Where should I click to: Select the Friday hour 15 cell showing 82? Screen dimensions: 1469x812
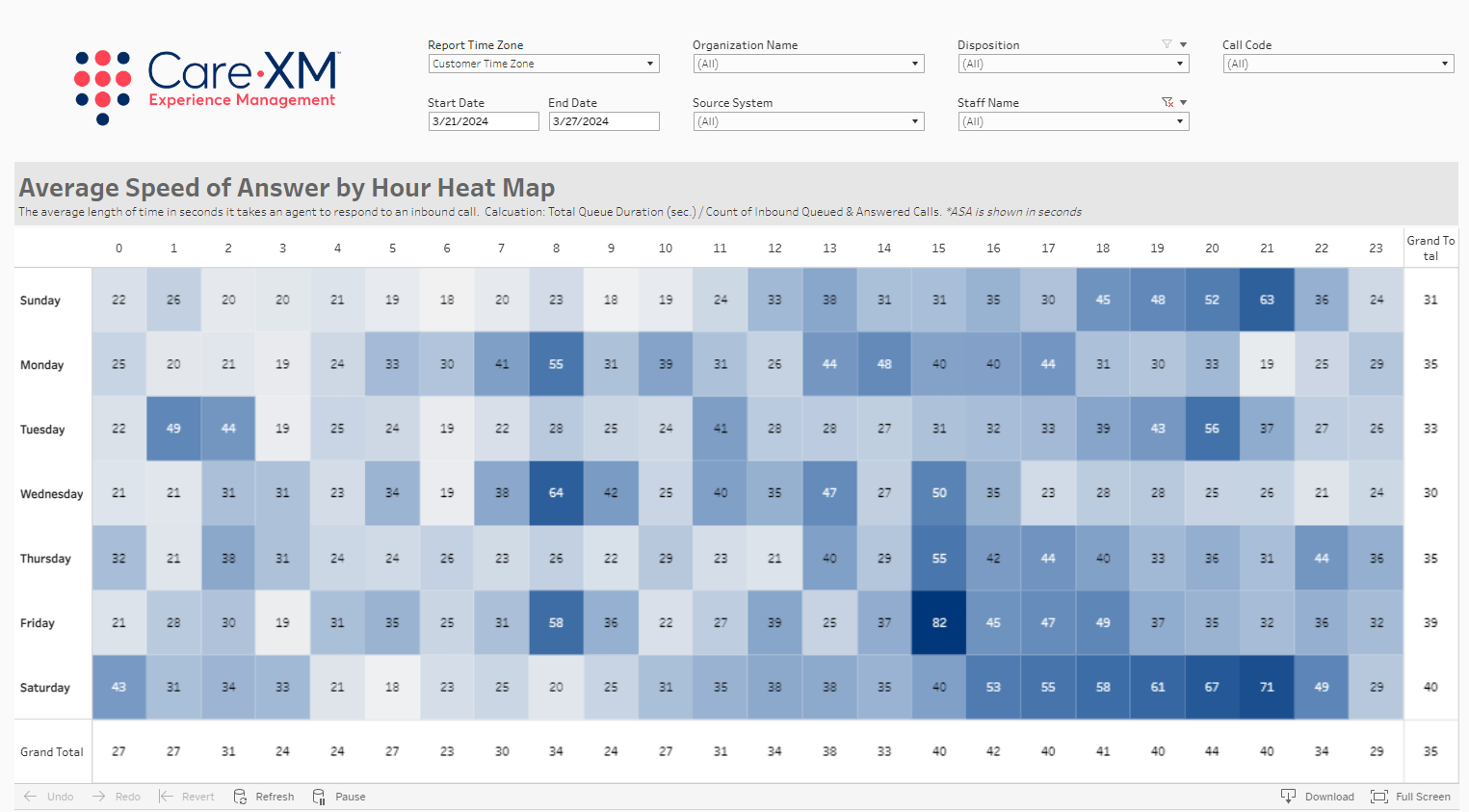click(939, 623)
